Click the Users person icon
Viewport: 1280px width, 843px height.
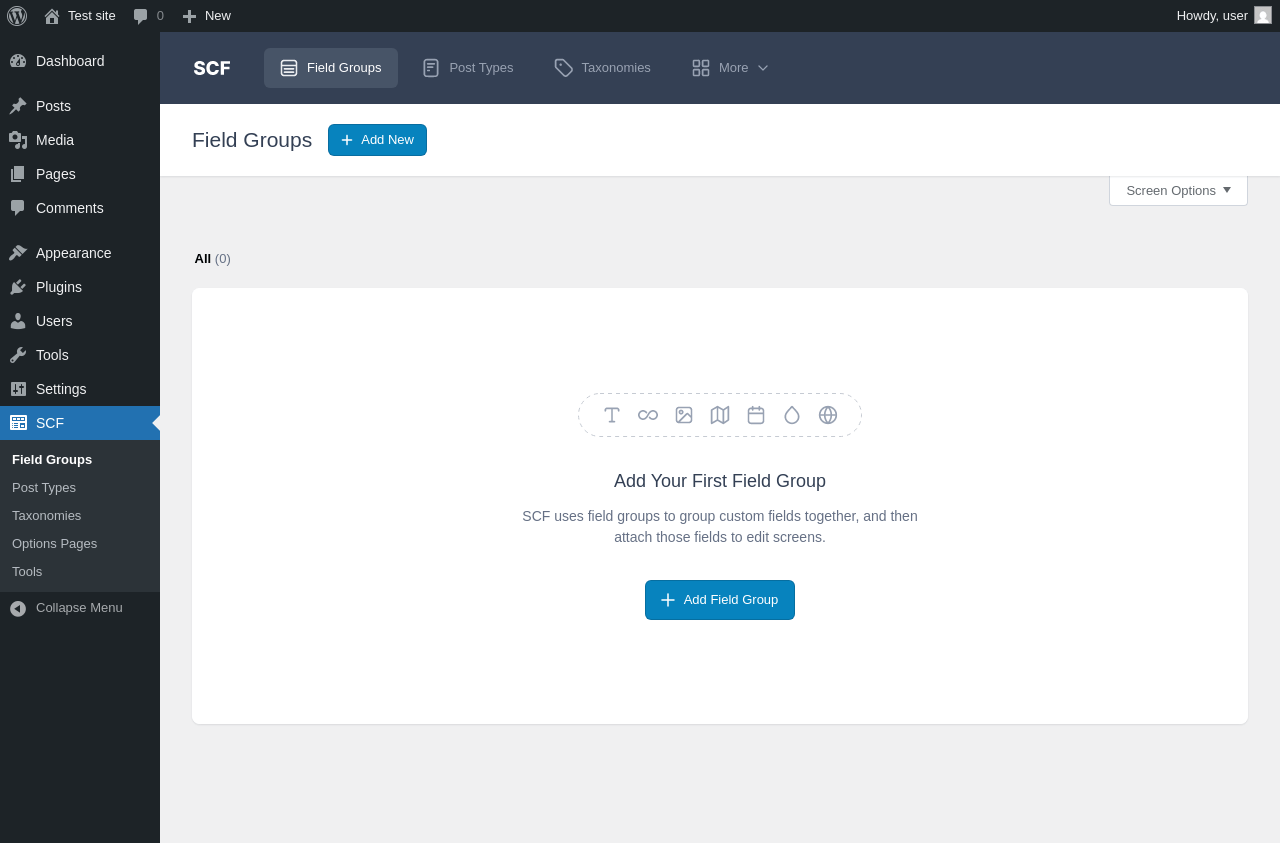point(18,321)
